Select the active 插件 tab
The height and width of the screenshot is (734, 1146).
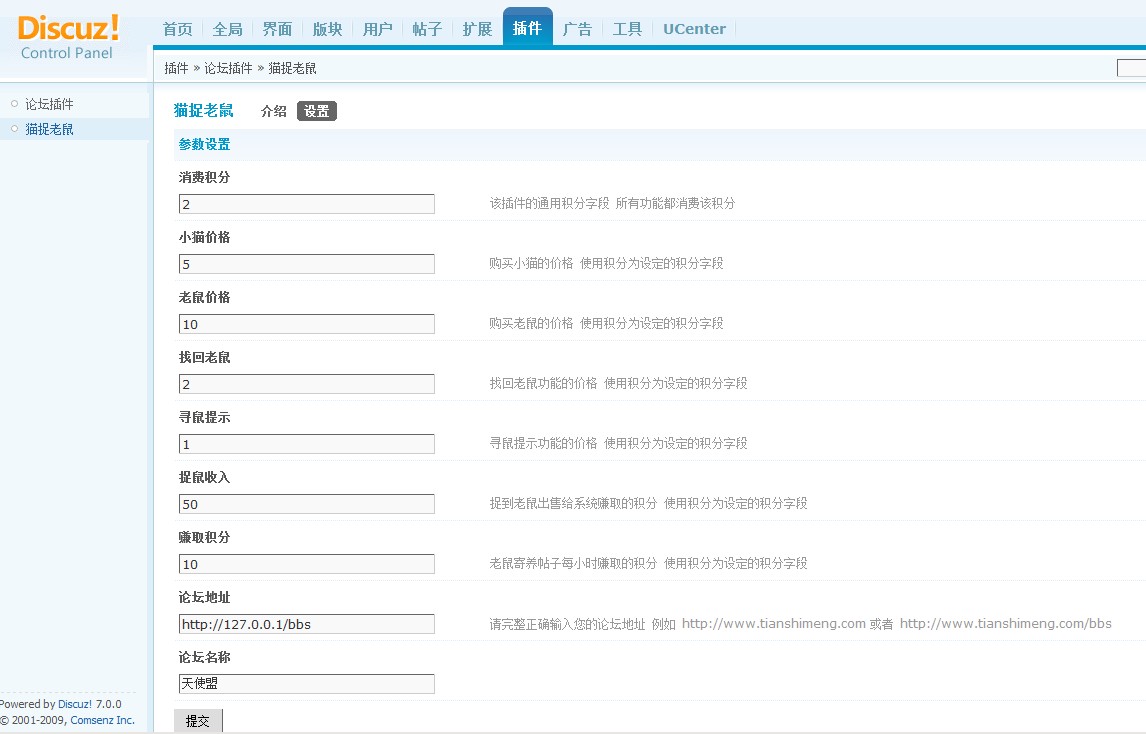[527, 28]
